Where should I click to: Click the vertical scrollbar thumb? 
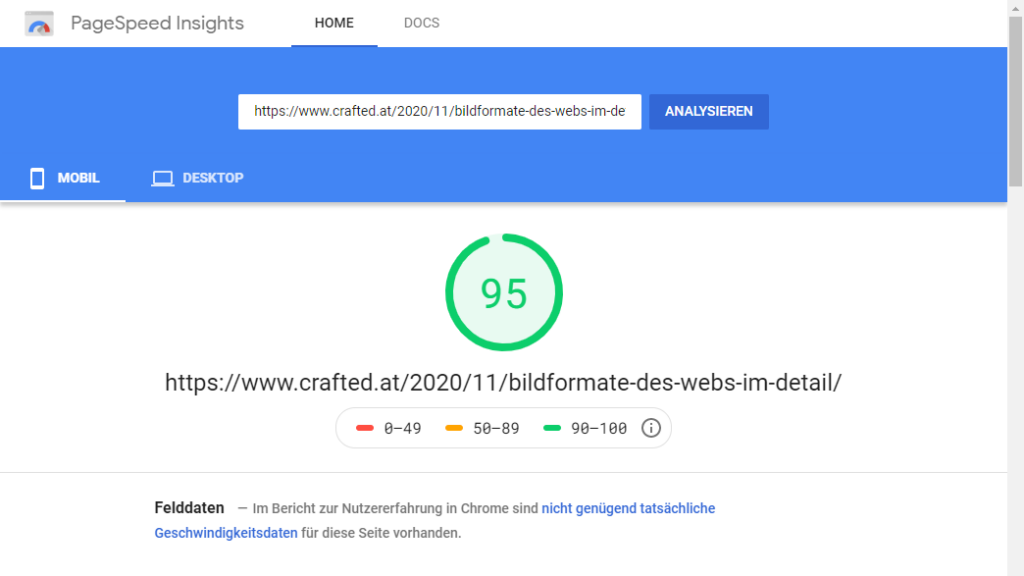tap(1016, 101)
